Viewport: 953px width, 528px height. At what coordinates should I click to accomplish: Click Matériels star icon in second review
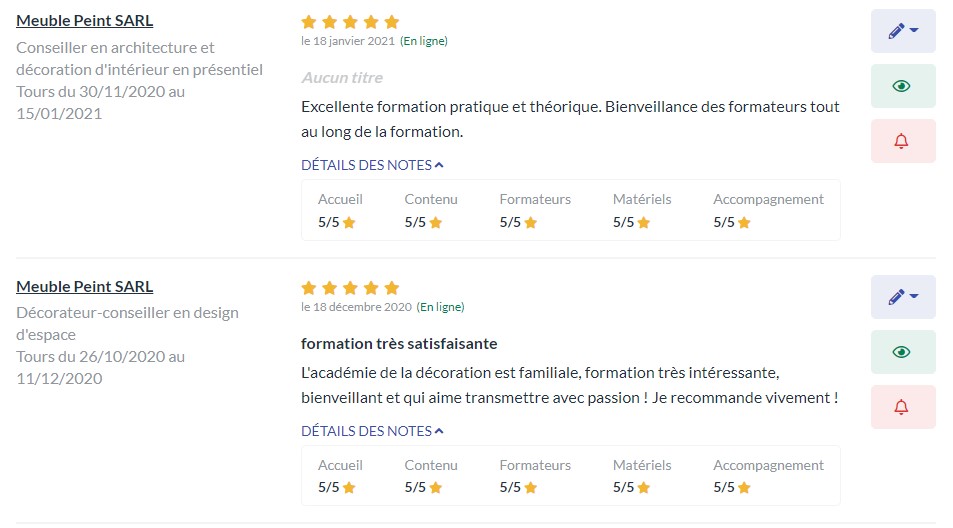click(644, 487)
